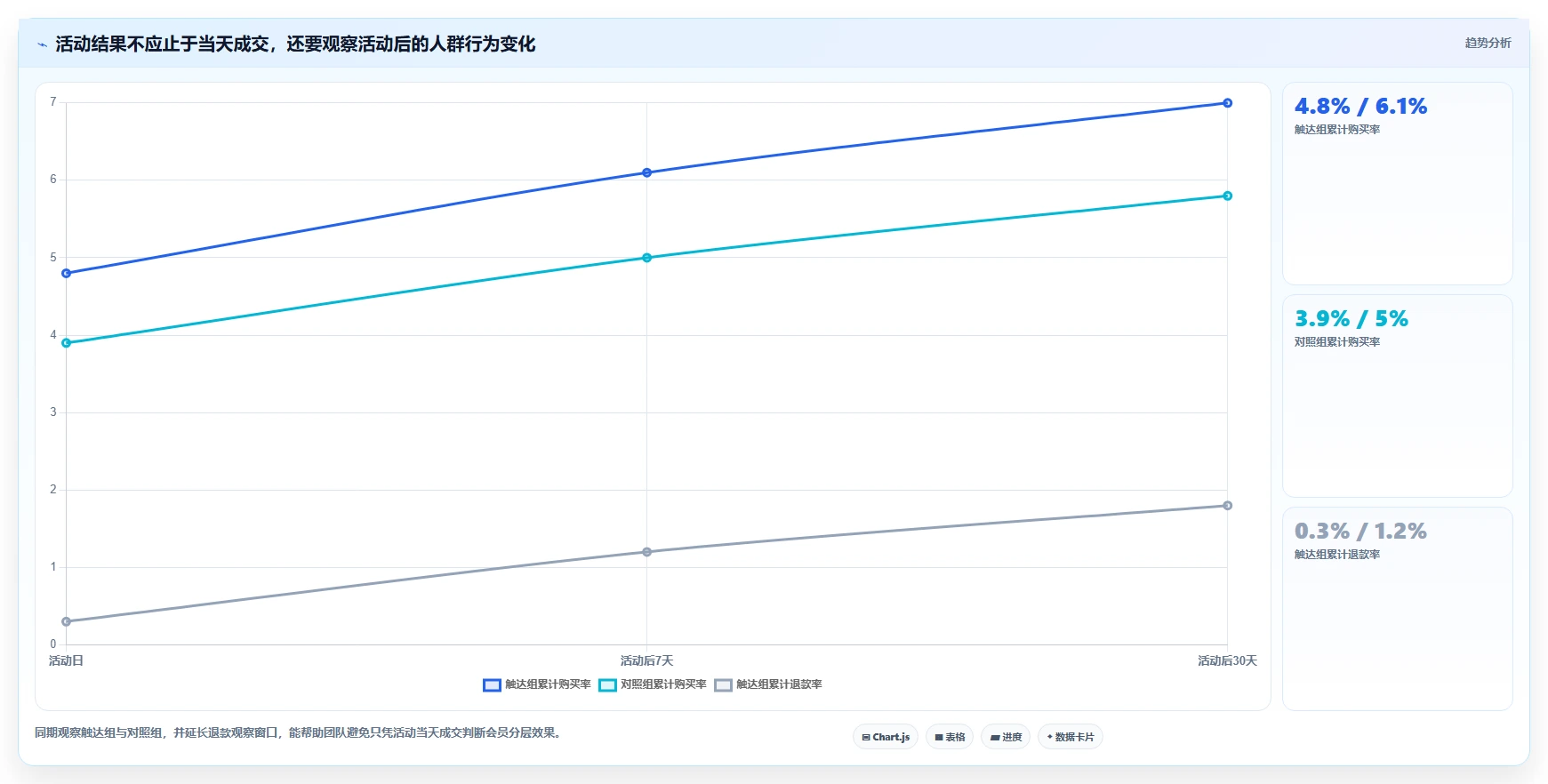Click the y-axis label 0
This screenshot has width=1548, height=784.
pyautogui.click(x=53, y=644)
